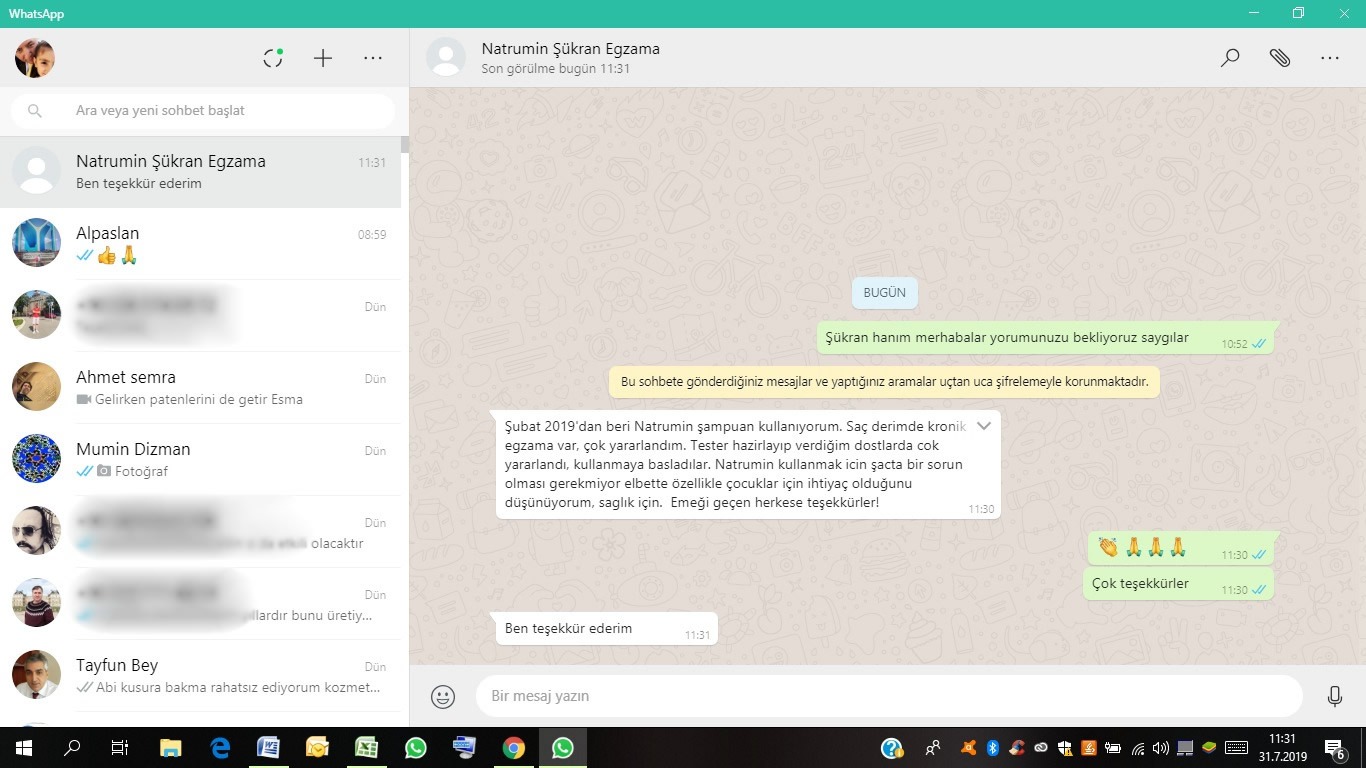Click the microphone voice message icon
Image resolution: width=1366 pixels, height=768 pixels.
point(1334,696)
